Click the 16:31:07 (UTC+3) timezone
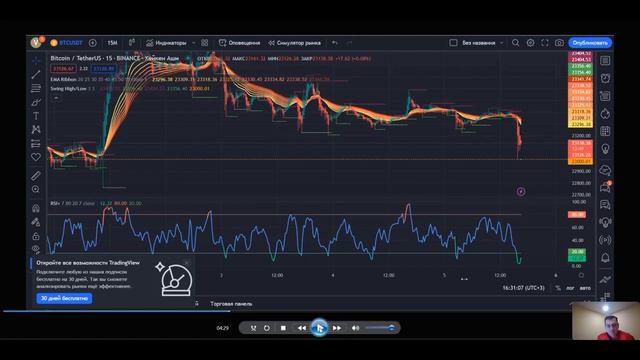Screen dimensions: 640x360 (x=524, y=288)
